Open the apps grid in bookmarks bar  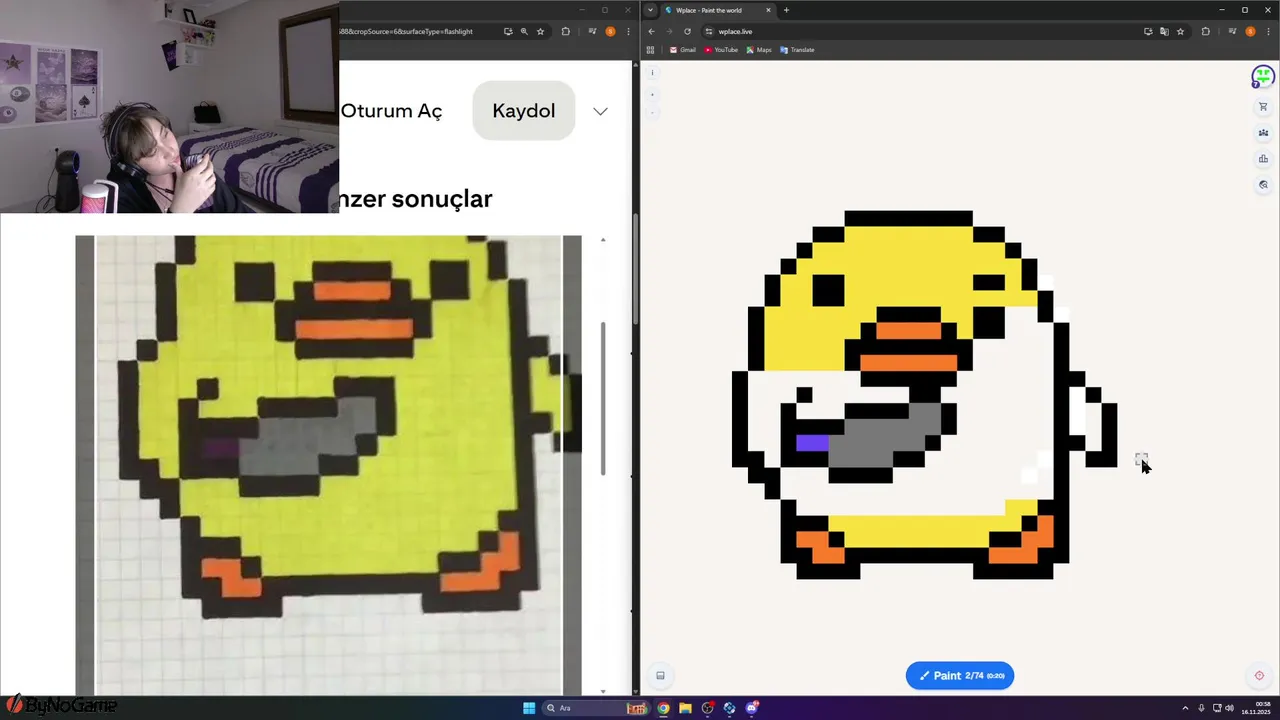[x=651, y=50]
